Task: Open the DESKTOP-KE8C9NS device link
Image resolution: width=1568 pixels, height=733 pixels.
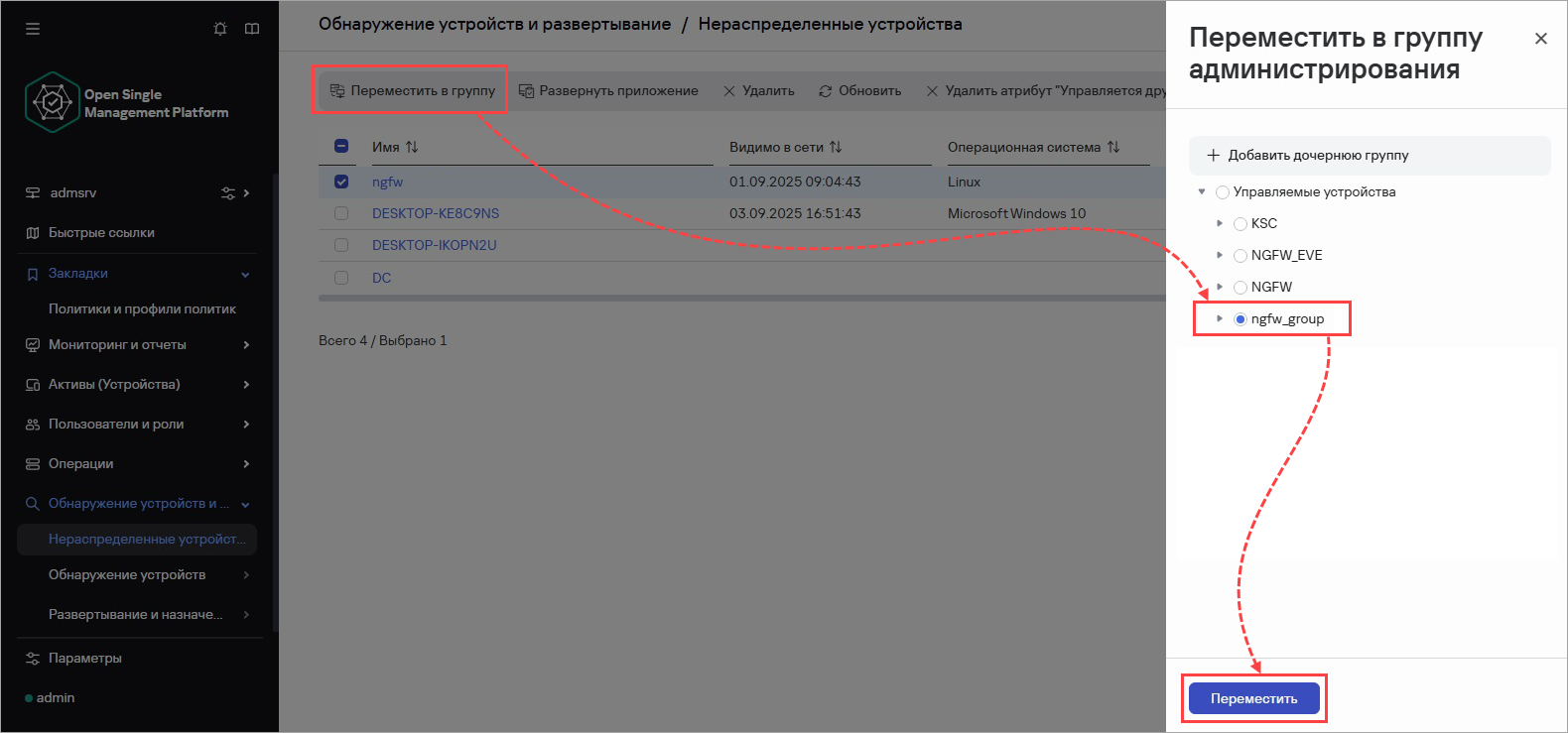Action: [436, 213]
